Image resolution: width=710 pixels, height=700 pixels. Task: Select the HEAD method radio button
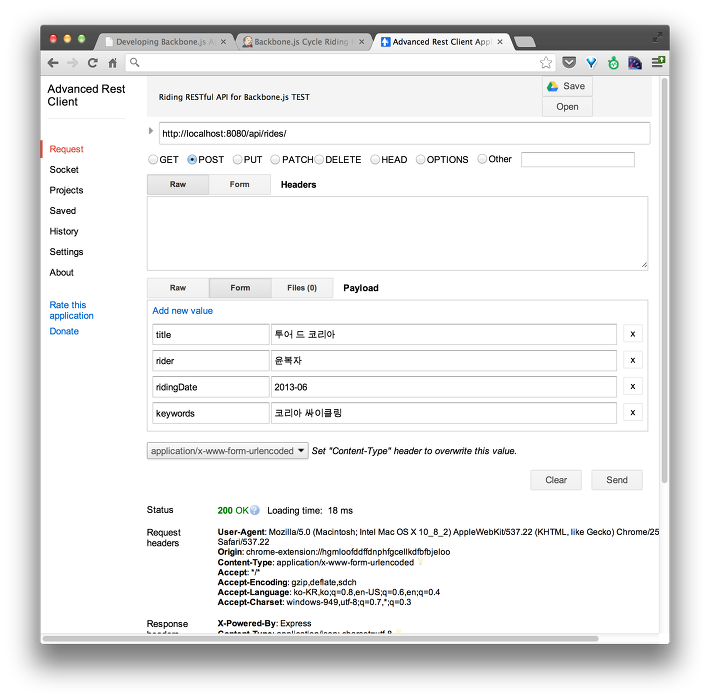click(375, 159)
